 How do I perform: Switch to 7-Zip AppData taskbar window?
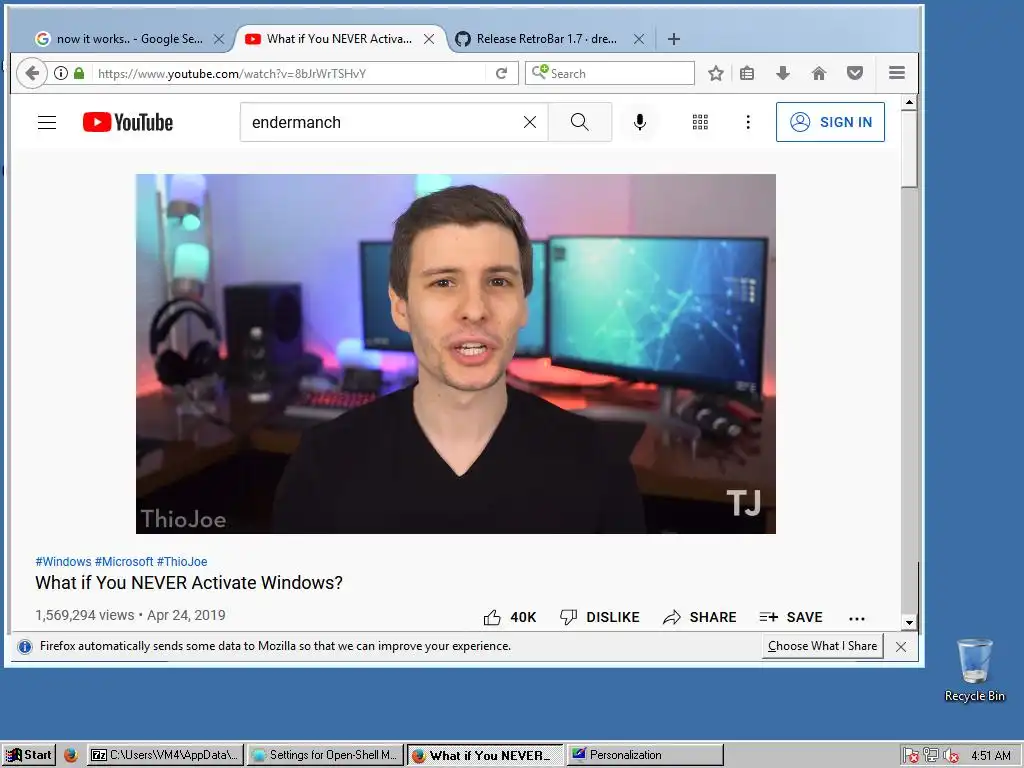point(166,755)
